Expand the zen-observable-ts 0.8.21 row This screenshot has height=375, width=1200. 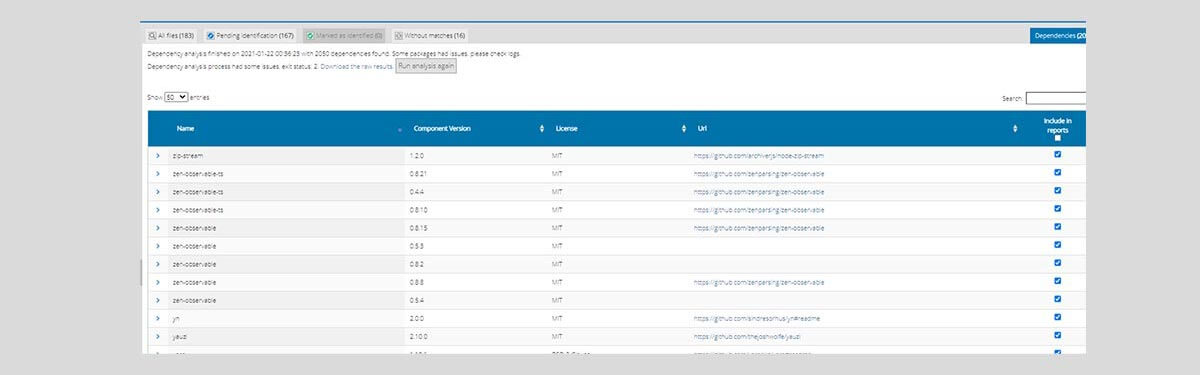tap(157, 173)
